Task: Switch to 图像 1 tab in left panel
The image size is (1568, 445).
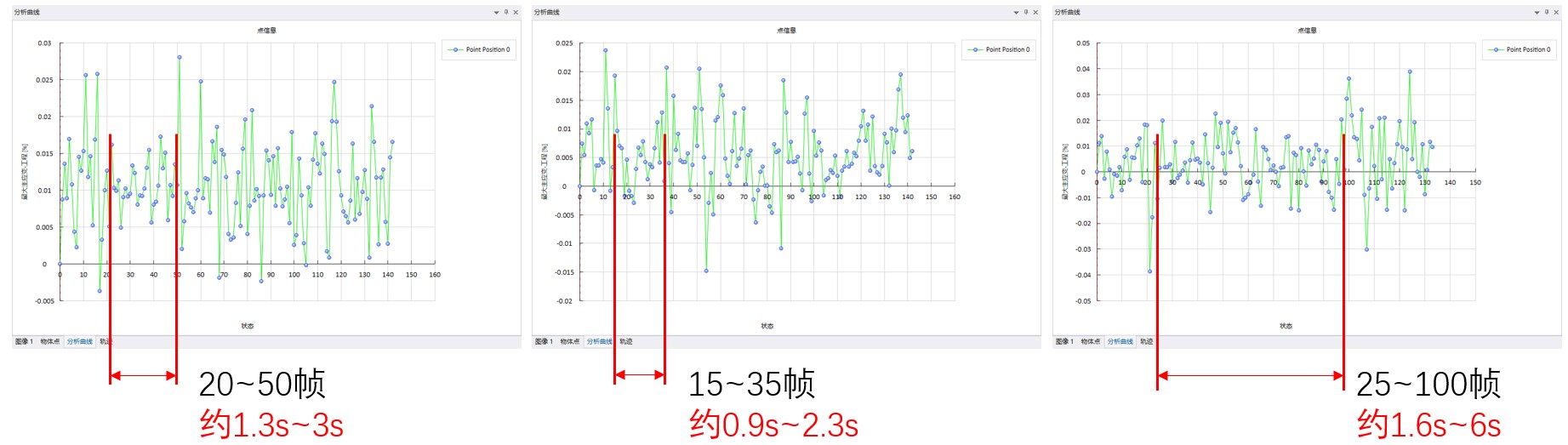Action: [24, 342]
